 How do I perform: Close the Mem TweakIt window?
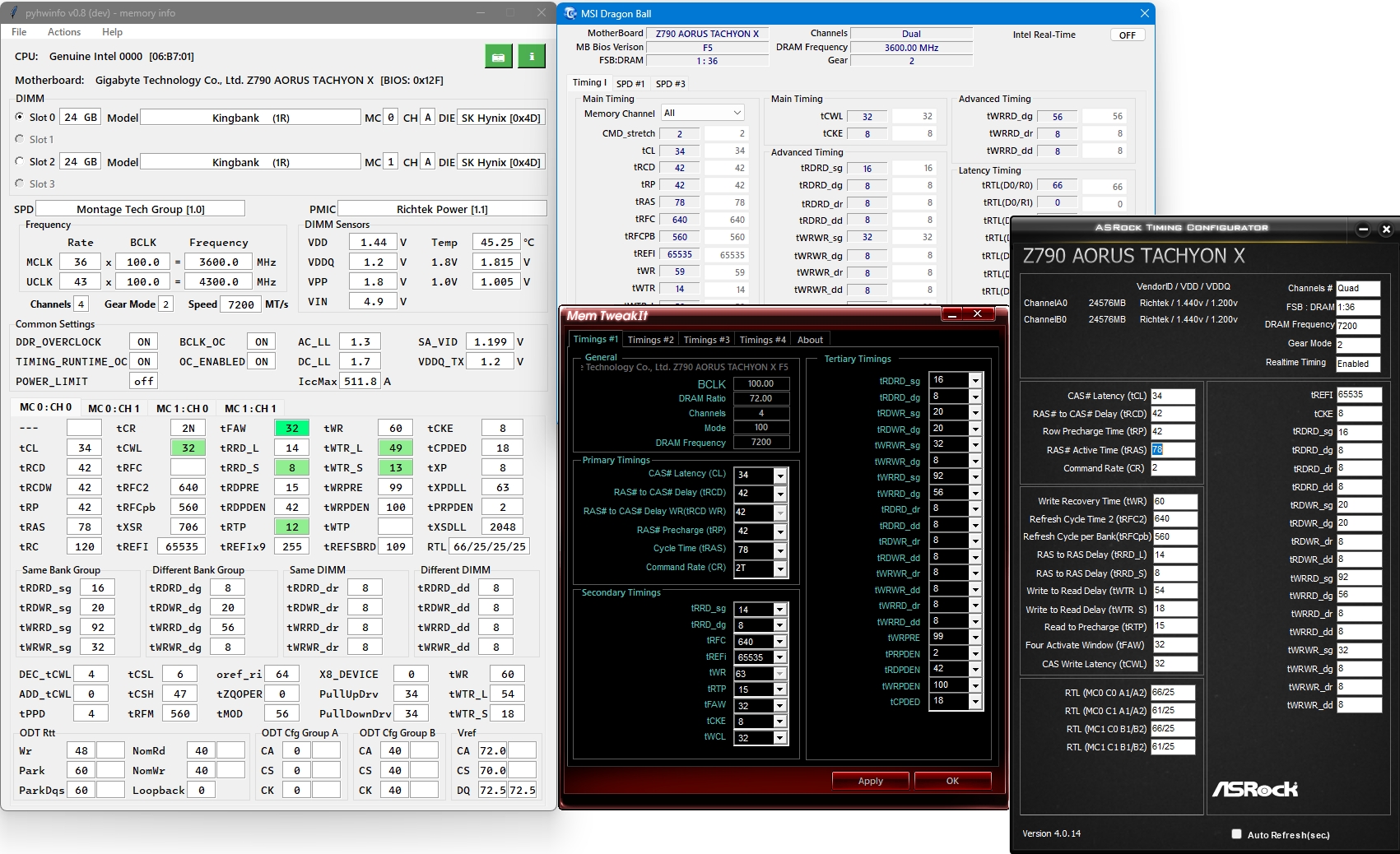(x=977, y=314)
